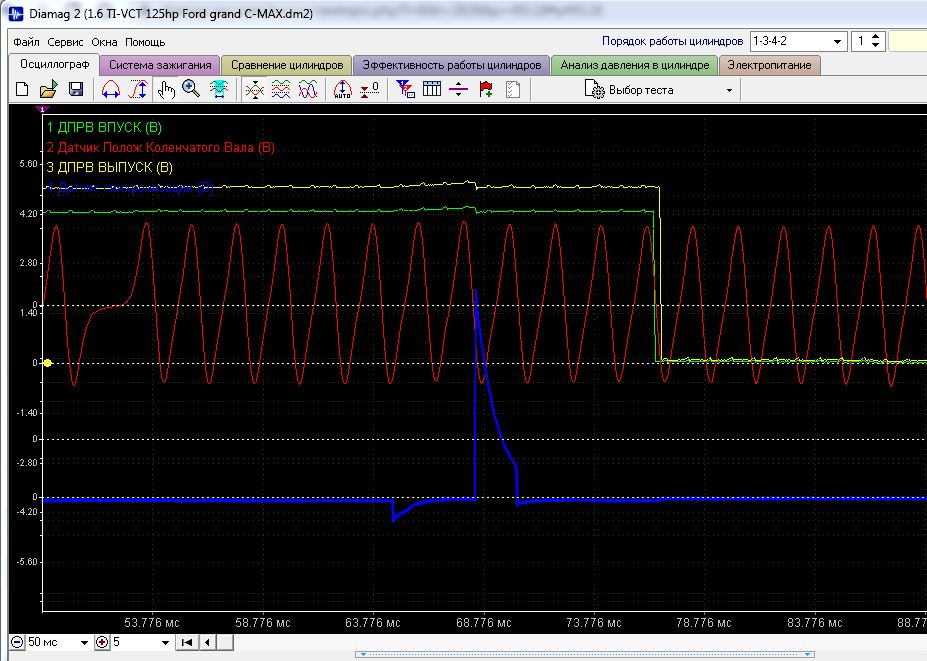Click the bottom horizontal scroll bar

click(x=585, y=654)
